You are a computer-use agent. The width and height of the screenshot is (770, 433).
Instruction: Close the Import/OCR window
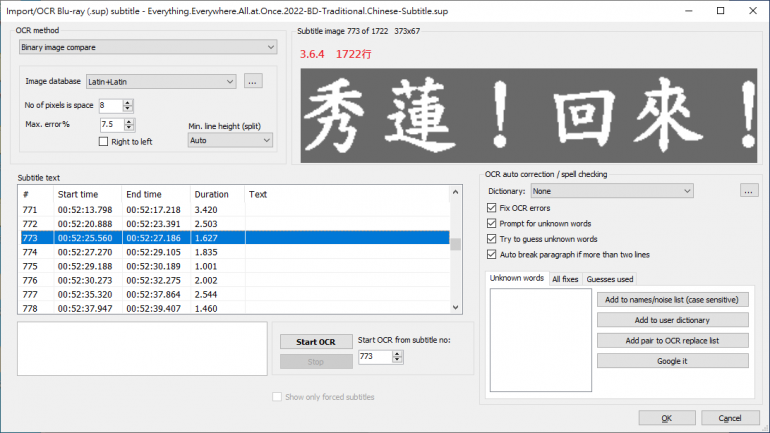coord(753,11)
